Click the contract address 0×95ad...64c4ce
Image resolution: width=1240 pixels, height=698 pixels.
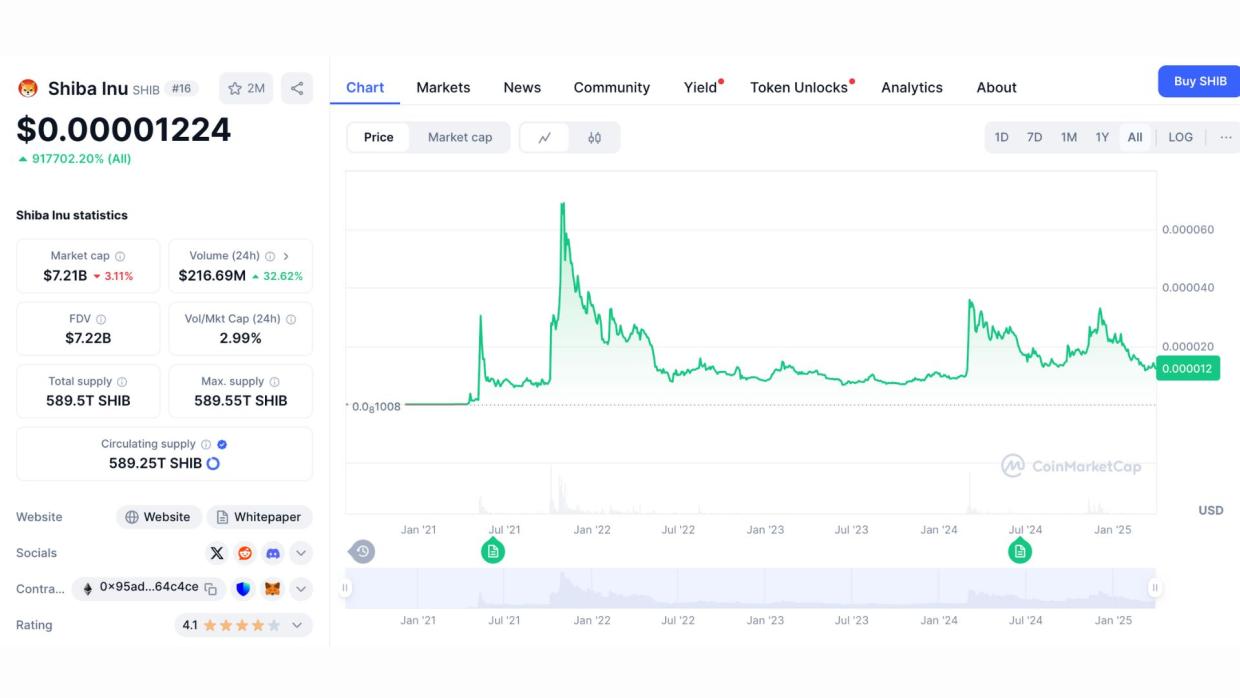coord(149,588)
